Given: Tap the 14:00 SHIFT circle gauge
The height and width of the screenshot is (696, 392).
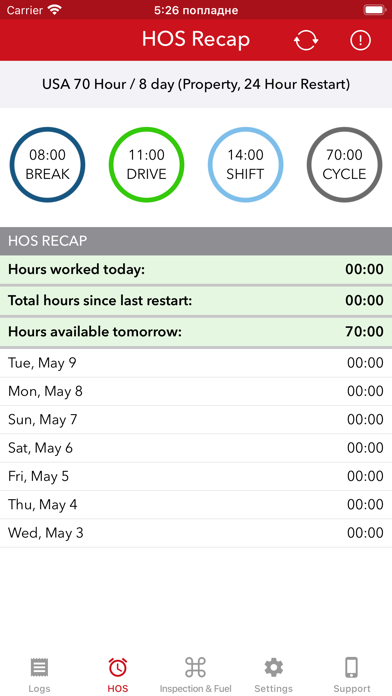Looking at the screenshot, I should coord(245,165).
